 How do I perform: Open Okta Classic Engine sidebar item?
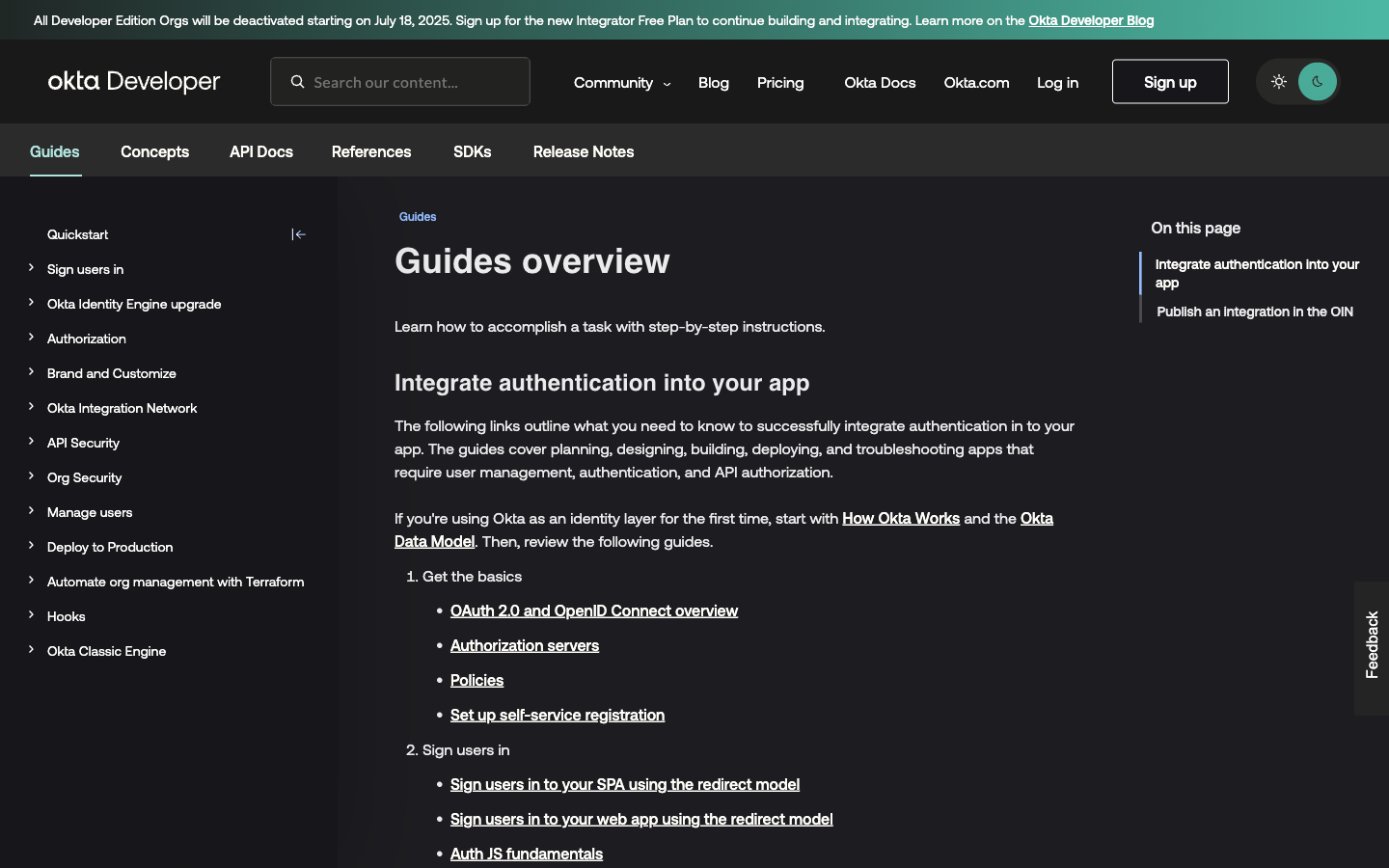(x=107, y=651)
